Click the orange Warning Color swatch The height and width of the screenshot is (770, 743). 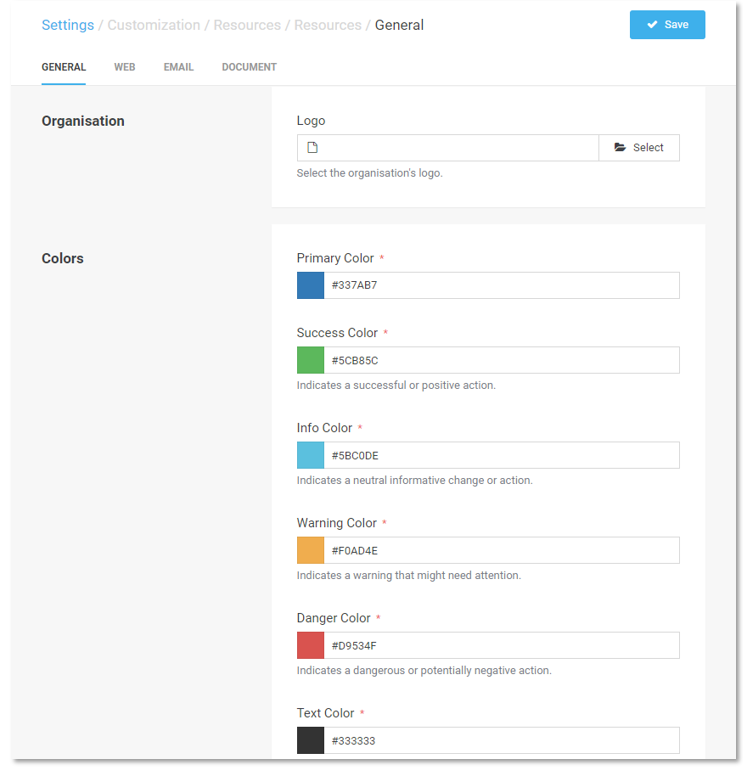(x=310, y=550)
